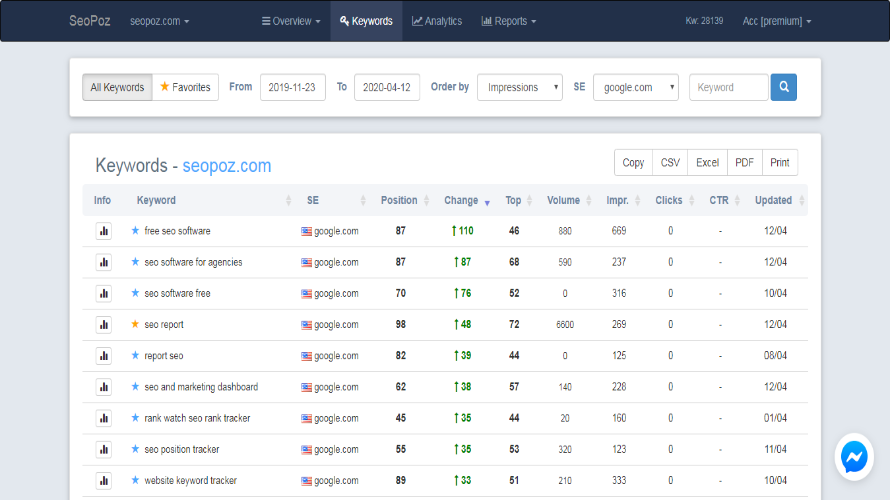Open the Analytics tab
Screen dimensions: 890x500
point(437,21)
